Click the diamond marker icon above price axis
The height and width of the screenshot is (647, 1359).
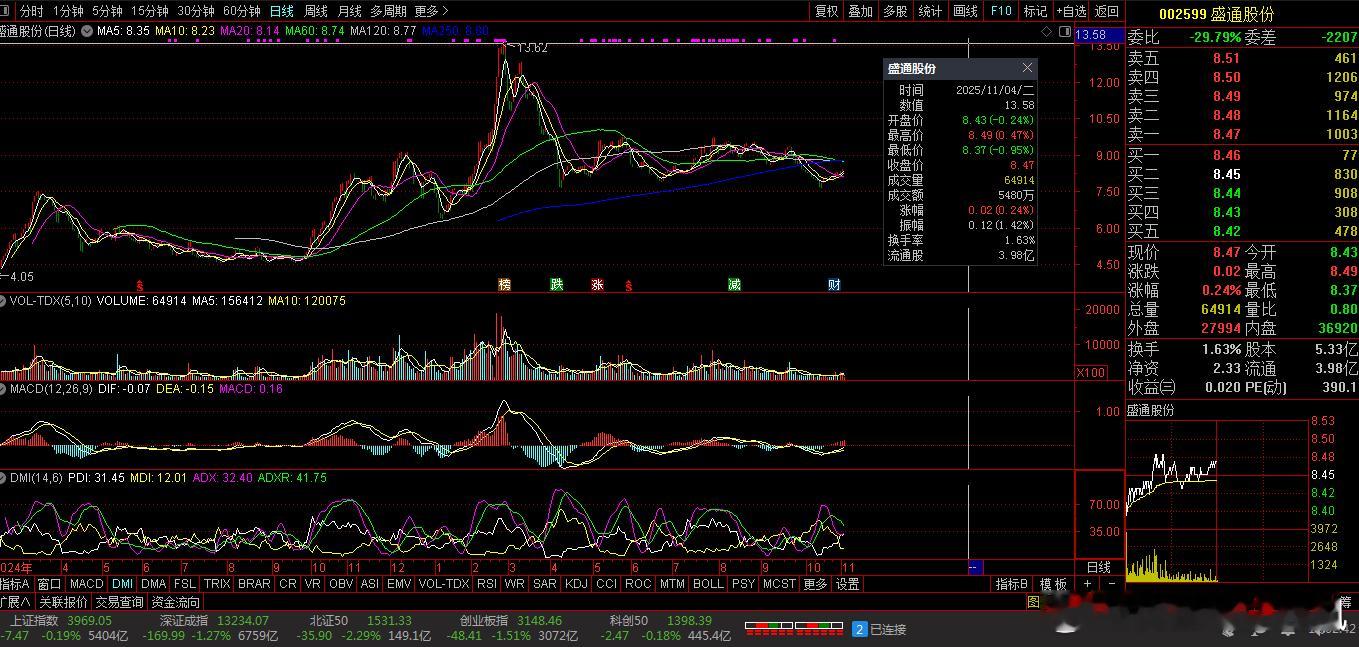point(1047,31)
